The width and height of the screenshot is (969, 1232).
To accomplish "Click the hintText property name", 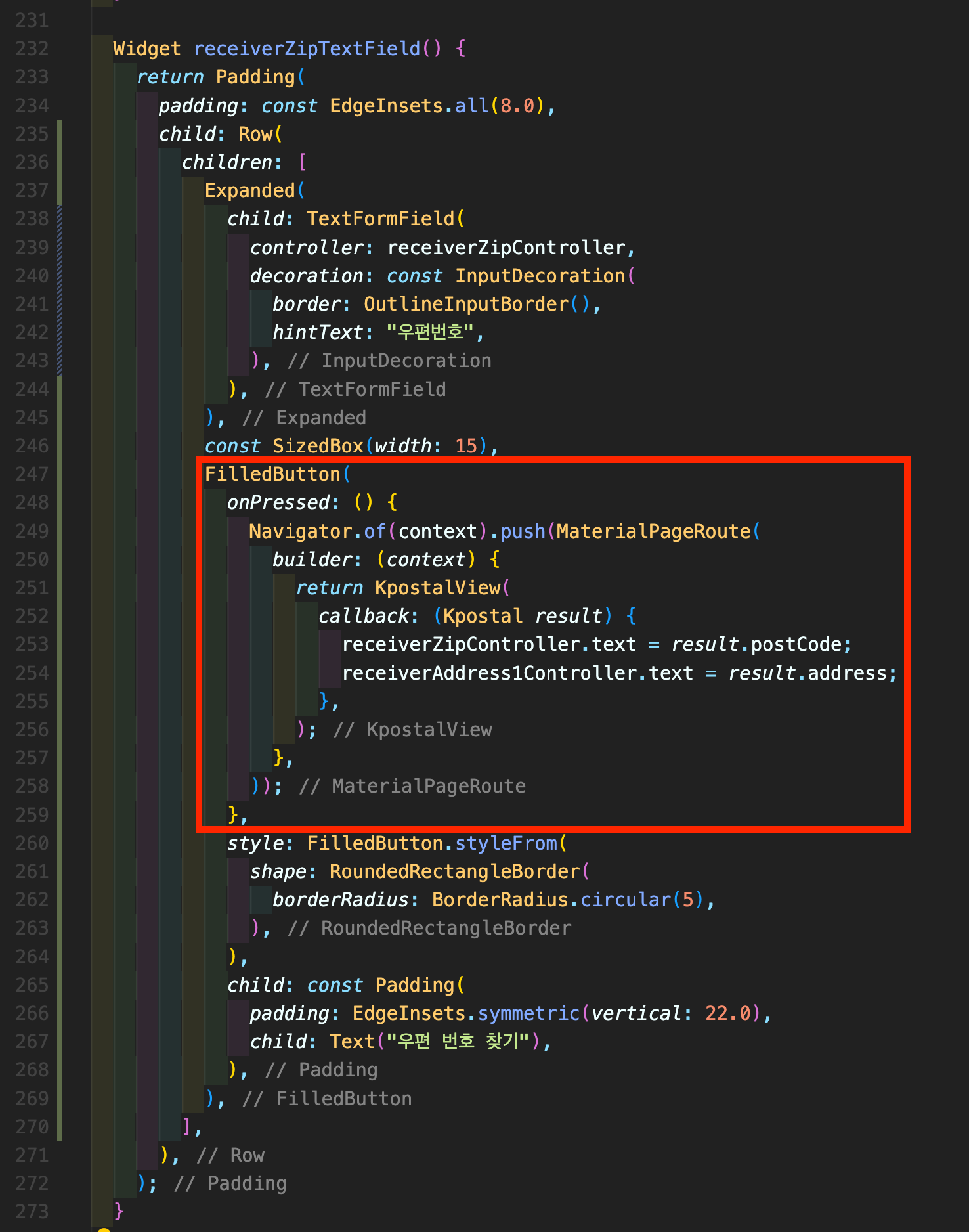I will click(x=318, y=332).
